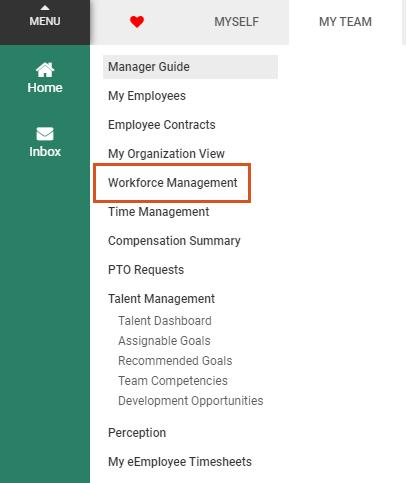Viewport: 406px width, 483px height.
Task: Collapse the MENU arrow at top
Action: coord(45,8)
